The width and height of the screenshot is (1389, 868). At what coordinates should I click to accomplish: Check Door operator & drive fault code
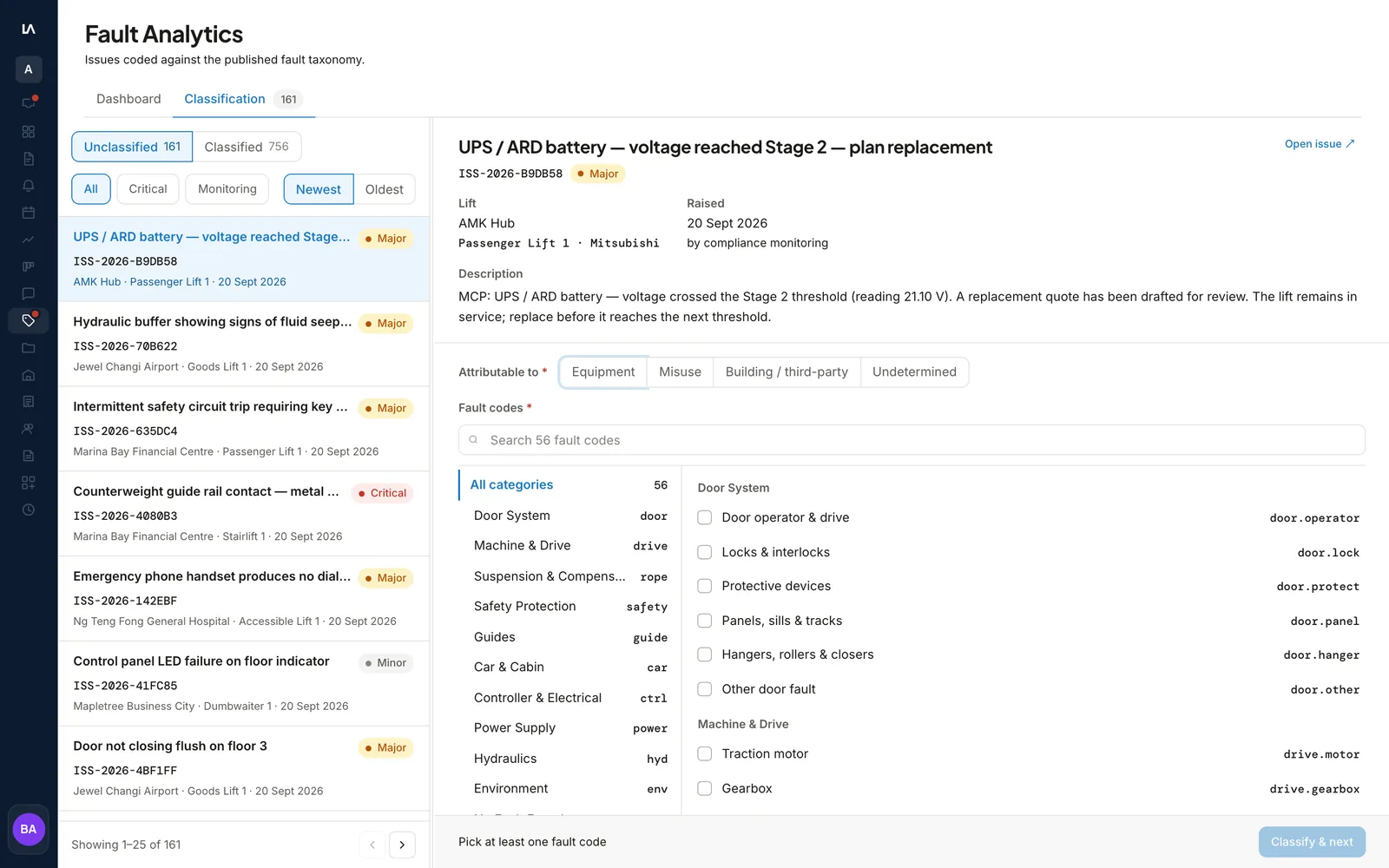click(x=705, y=517)
